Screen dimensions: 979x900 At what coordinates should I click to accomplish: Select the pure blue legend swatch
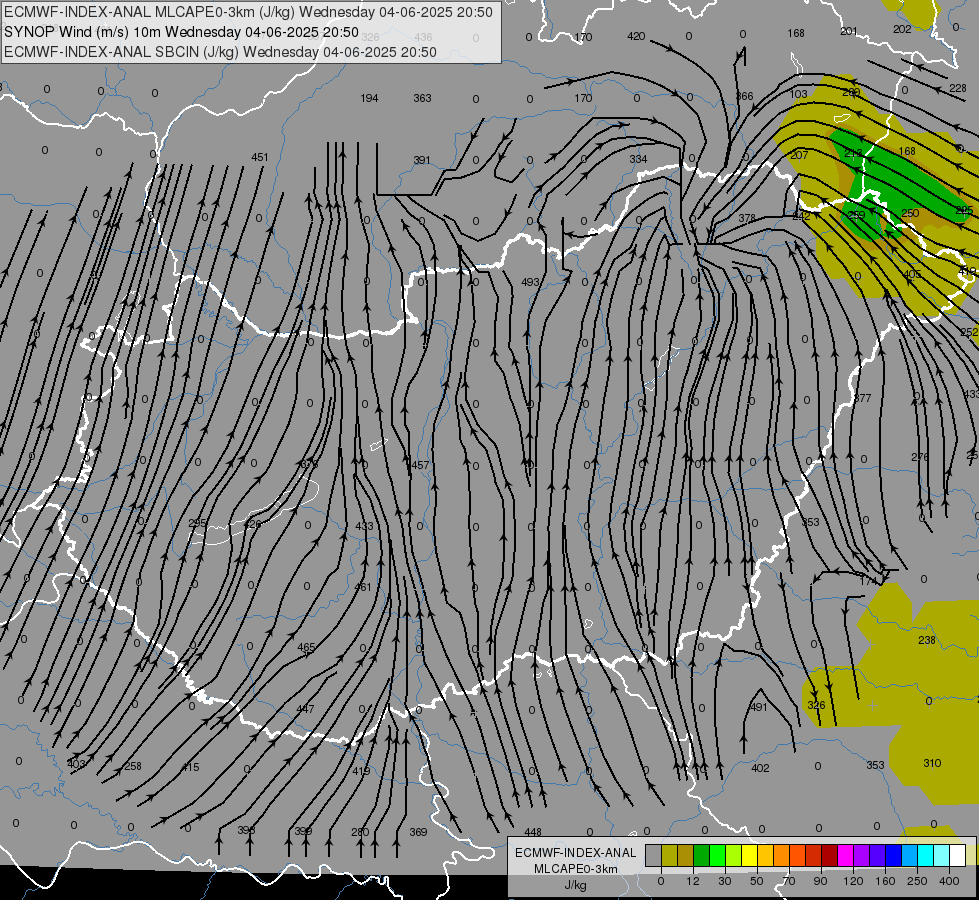click(893, 855)
